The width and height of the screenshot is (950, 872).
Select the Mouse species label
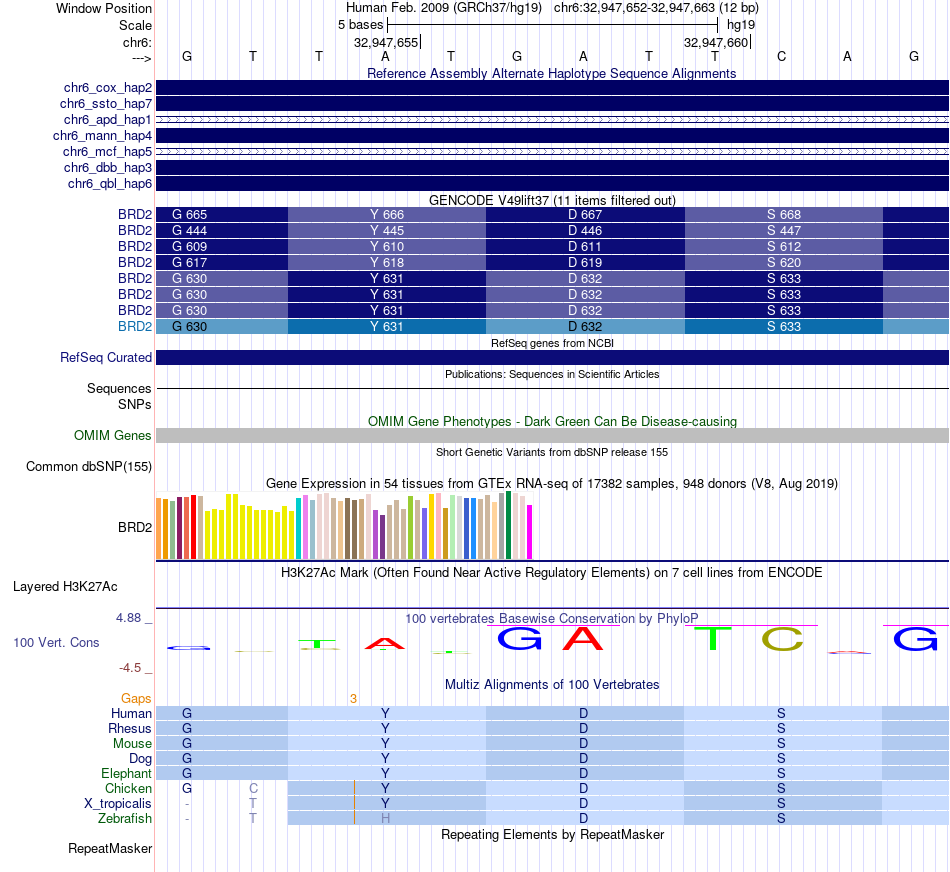click(x=133, y=744)
